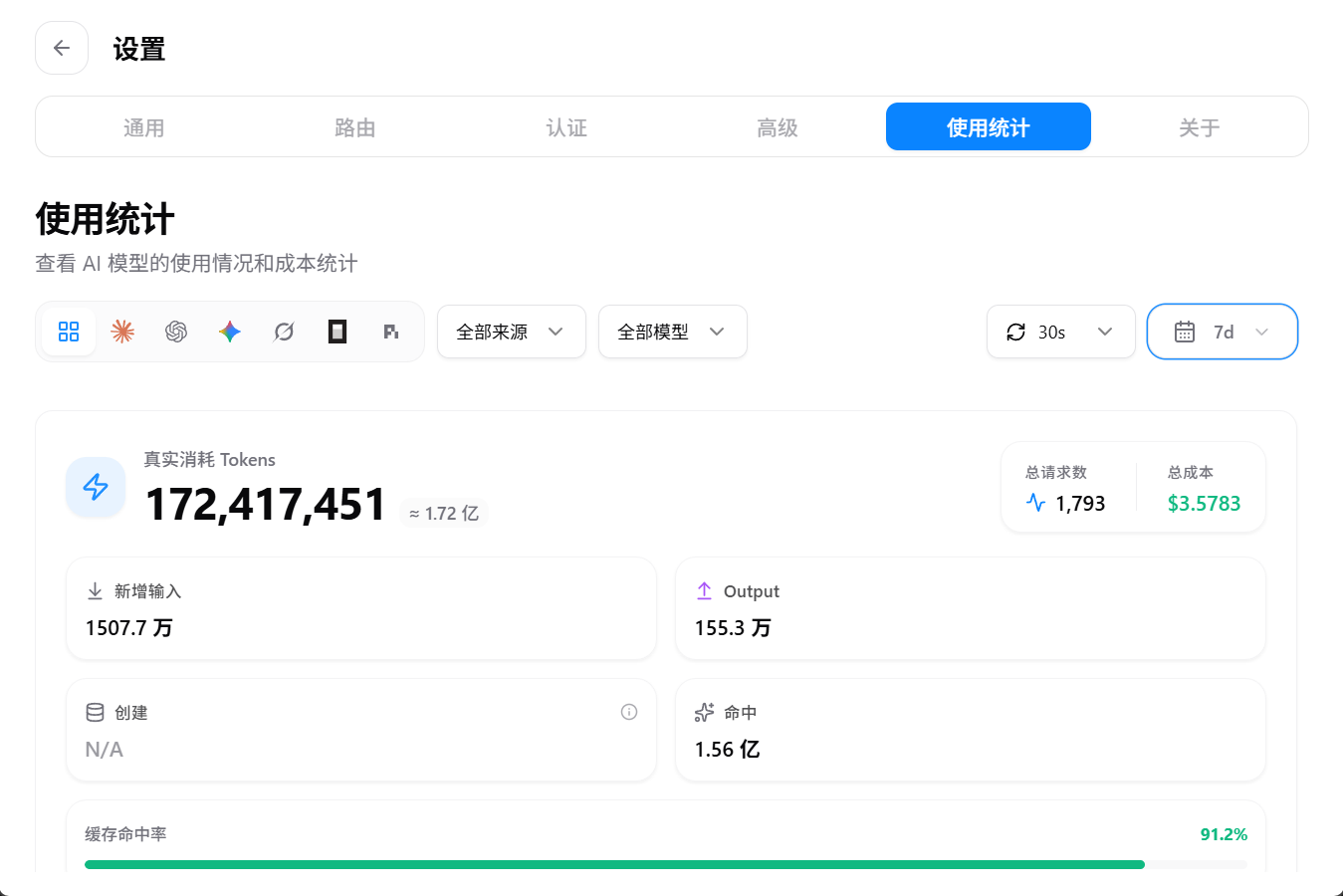Select the all-apps grid filter icon
The image size is (1343, 896).
[69, 332]
